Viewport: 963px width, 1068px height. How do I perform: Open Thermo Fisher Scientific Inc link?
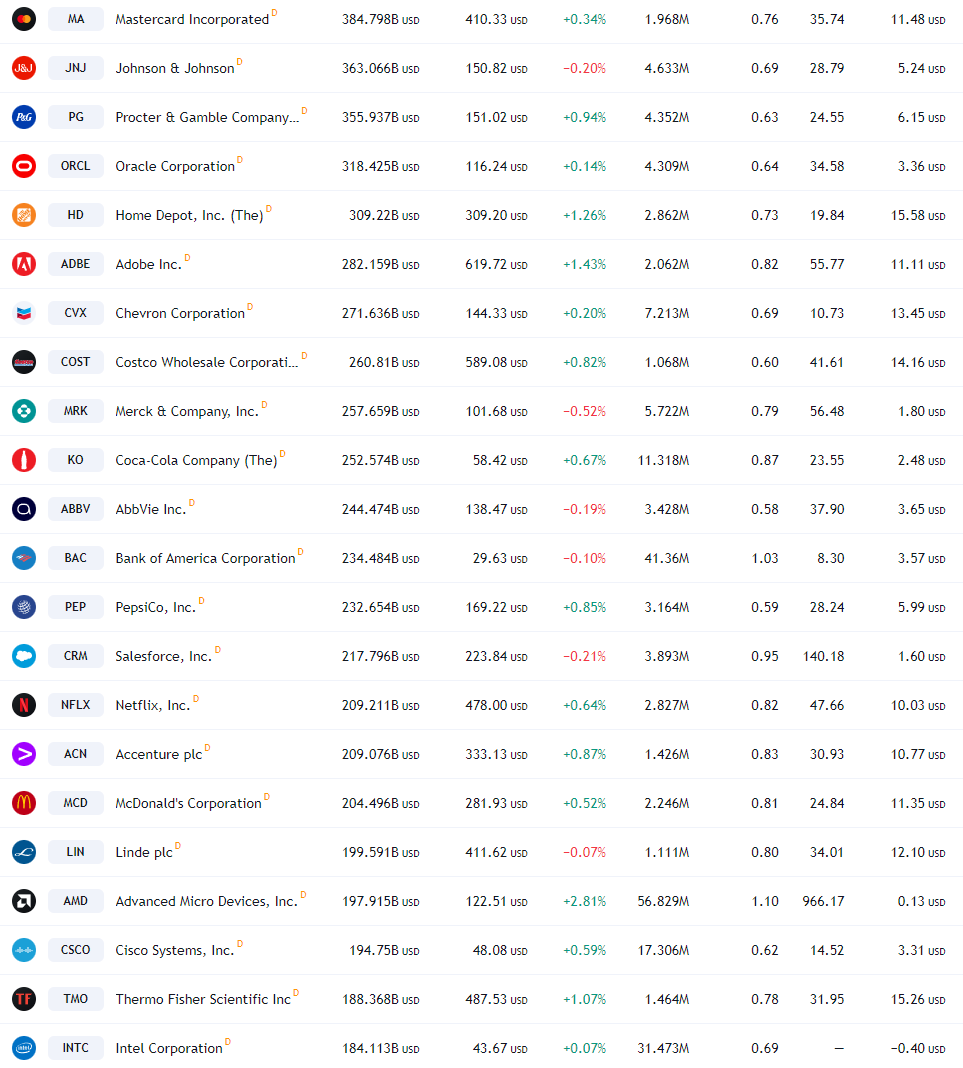pyautogui.click(x=203, y=1001)
